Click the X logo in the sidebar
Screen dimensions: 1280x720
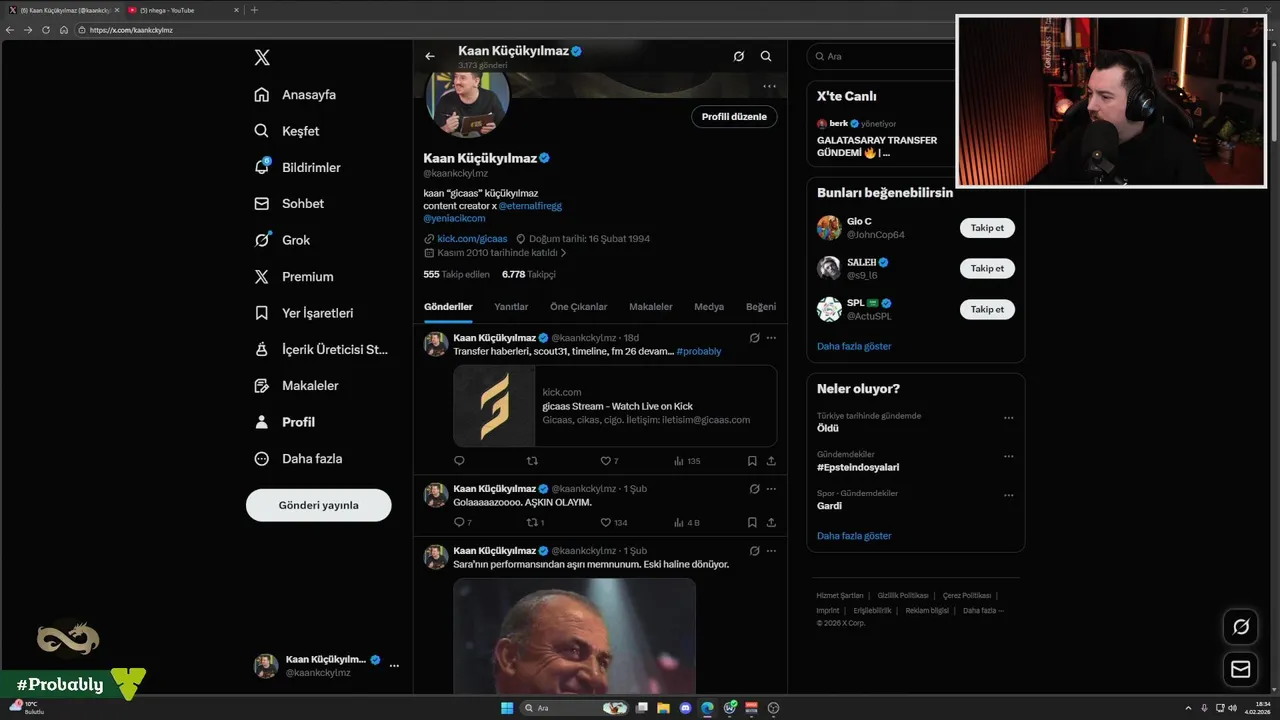262,57
